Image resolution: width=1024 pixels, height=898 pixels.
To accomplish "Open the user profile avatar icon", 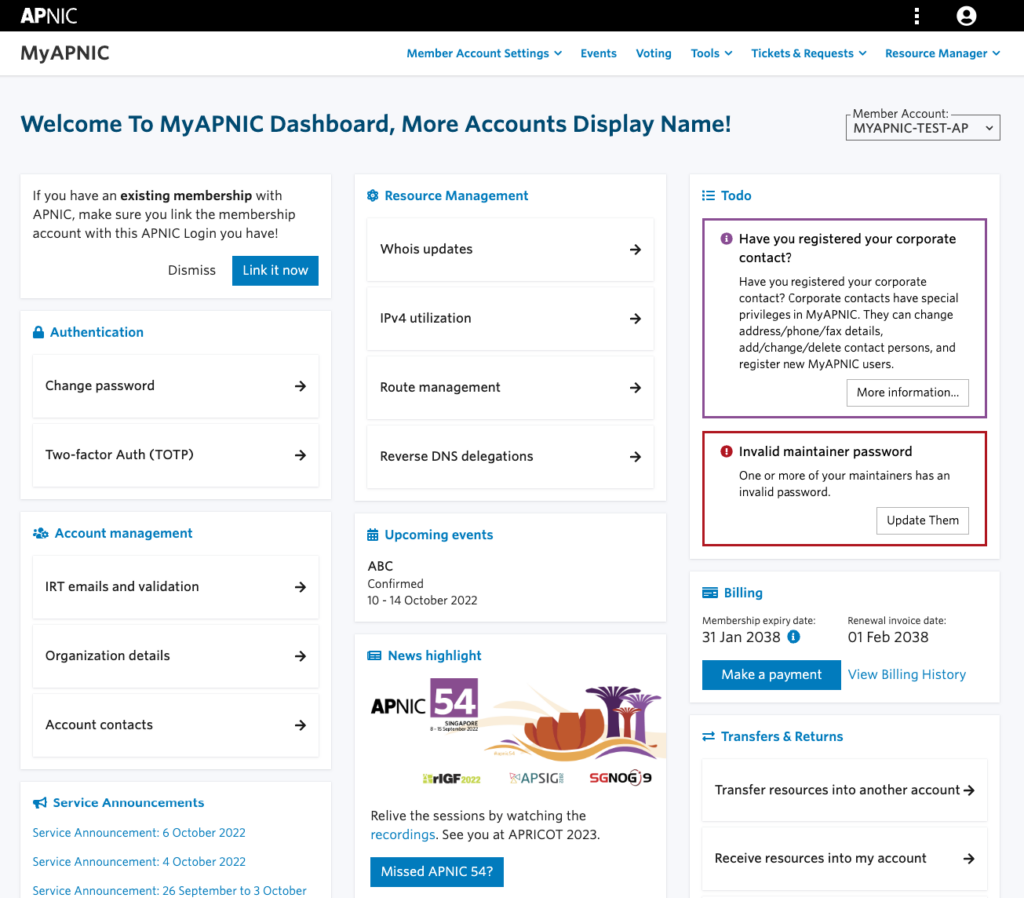I will [967, 16].
